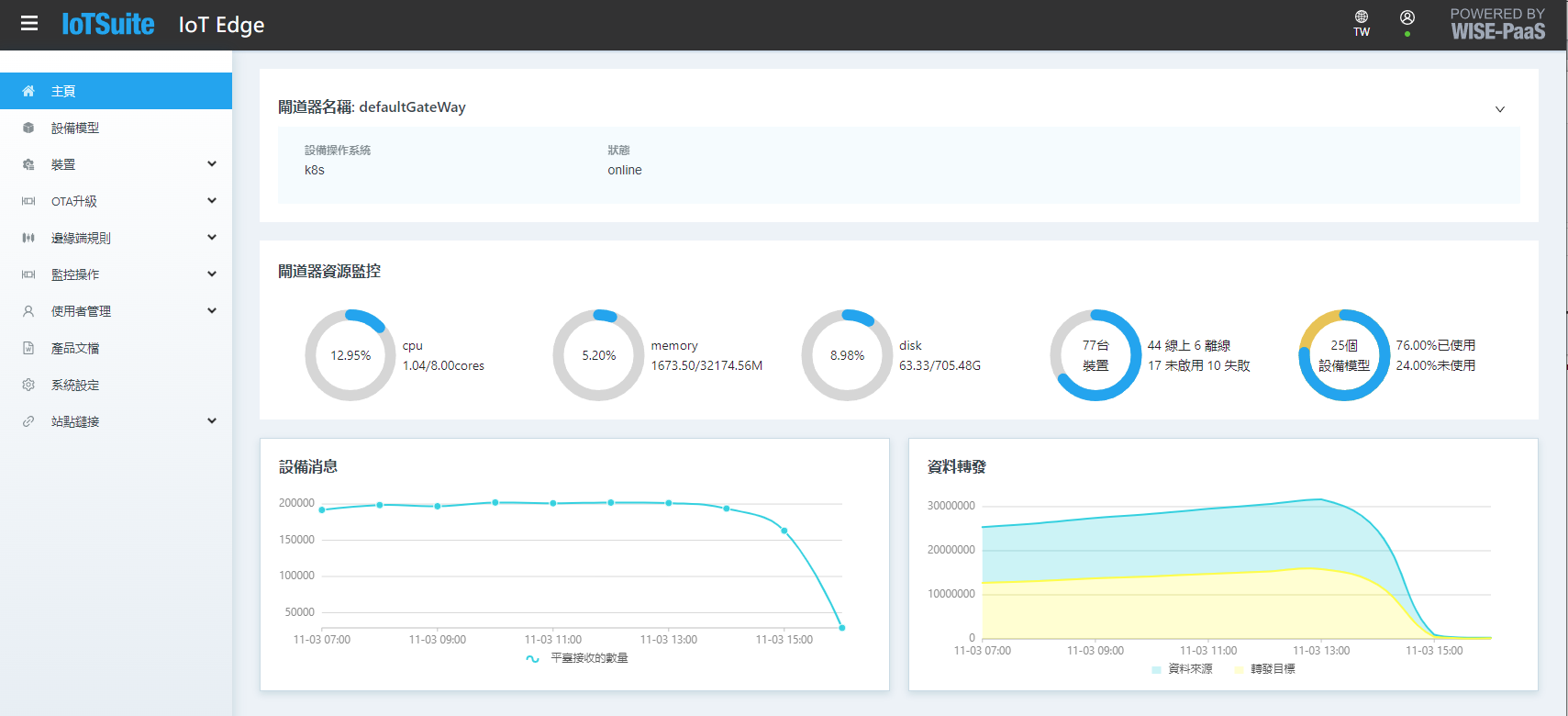Click the document icon for 產品文檔
The image size is (1568, 716).
coord(28,348)
